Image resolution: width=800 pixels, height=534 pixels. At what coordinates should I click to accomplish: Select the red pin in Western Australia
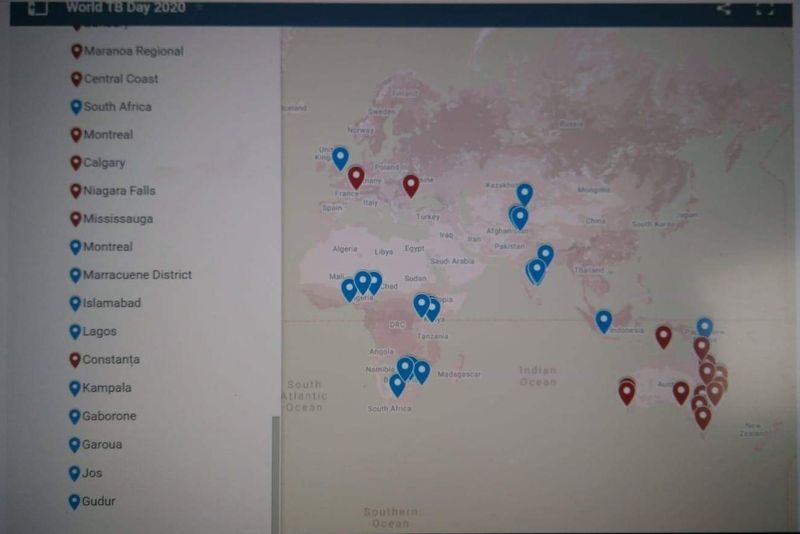[x=627, y=391]
